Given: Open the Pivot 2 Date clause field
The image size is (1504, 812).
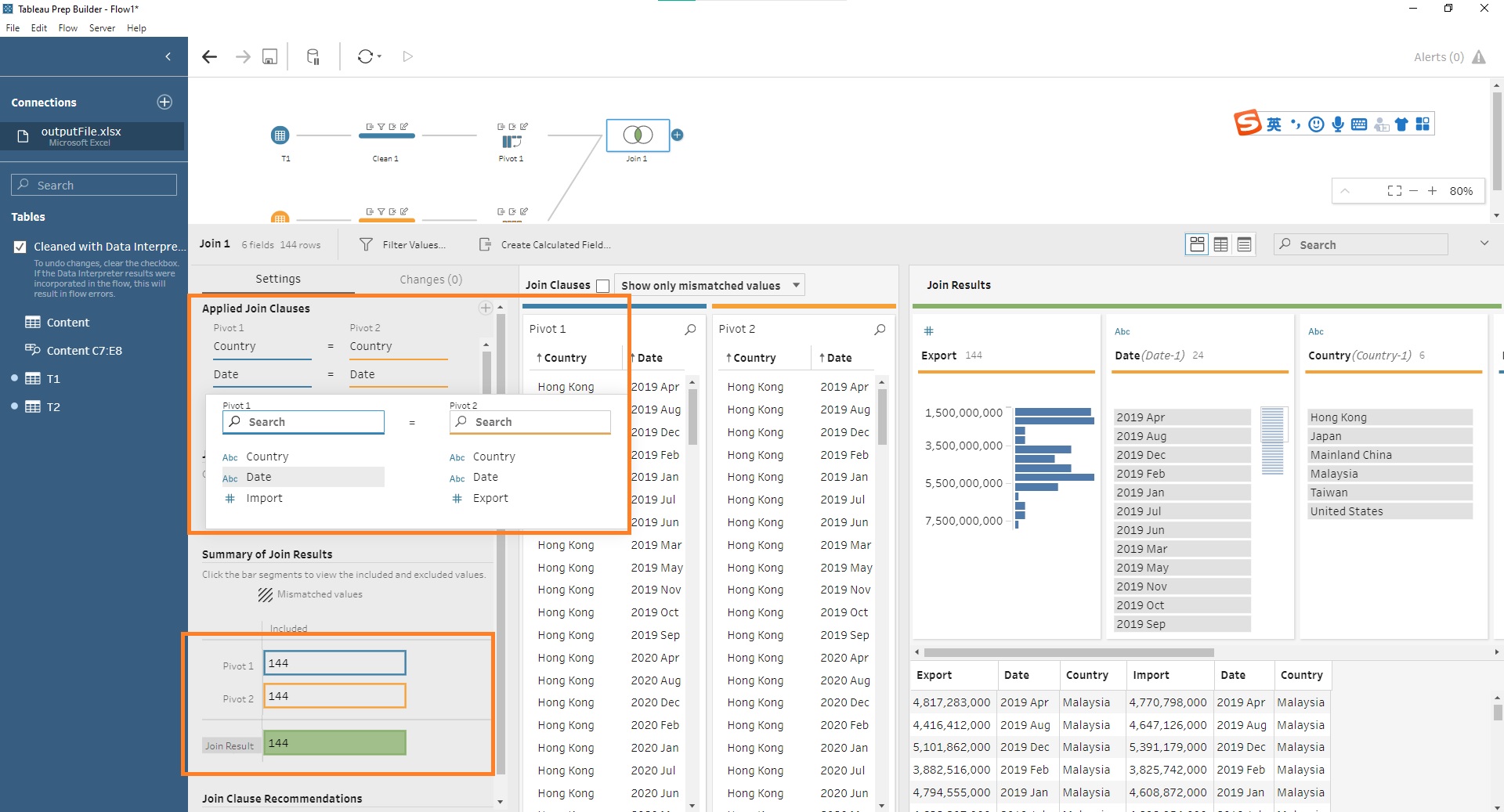Looking at the screenshot, I should pyautogui.click(x=399, y=375).
